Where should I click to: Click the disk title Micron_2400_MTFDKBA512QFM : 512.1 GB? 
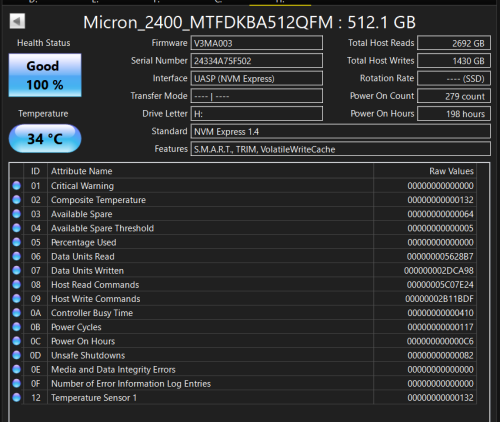coord(249,22)
